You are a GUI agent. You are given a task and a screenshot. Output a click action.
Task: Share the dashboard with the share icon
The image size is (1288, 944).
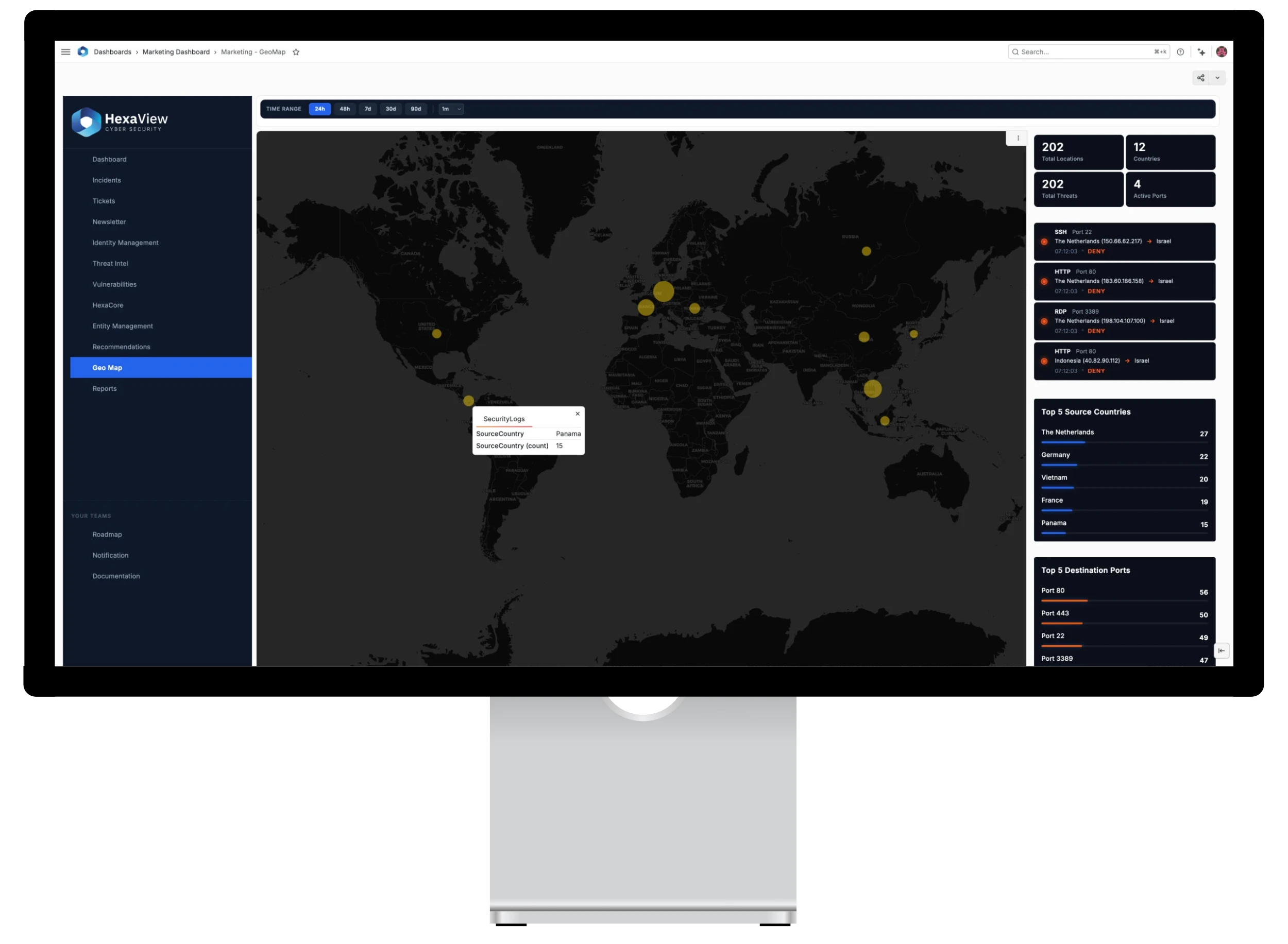click(x=1201, y=78)
